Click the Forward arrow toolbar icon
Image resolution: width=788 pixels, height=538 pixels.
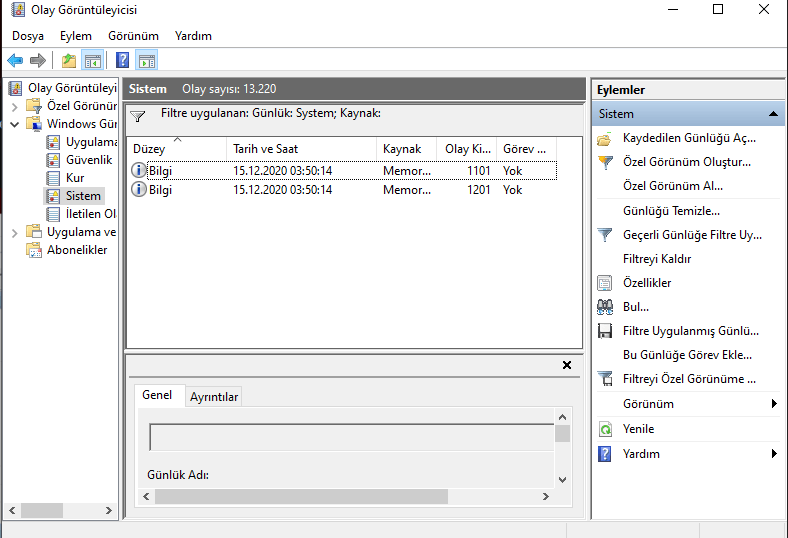point(38,61)
